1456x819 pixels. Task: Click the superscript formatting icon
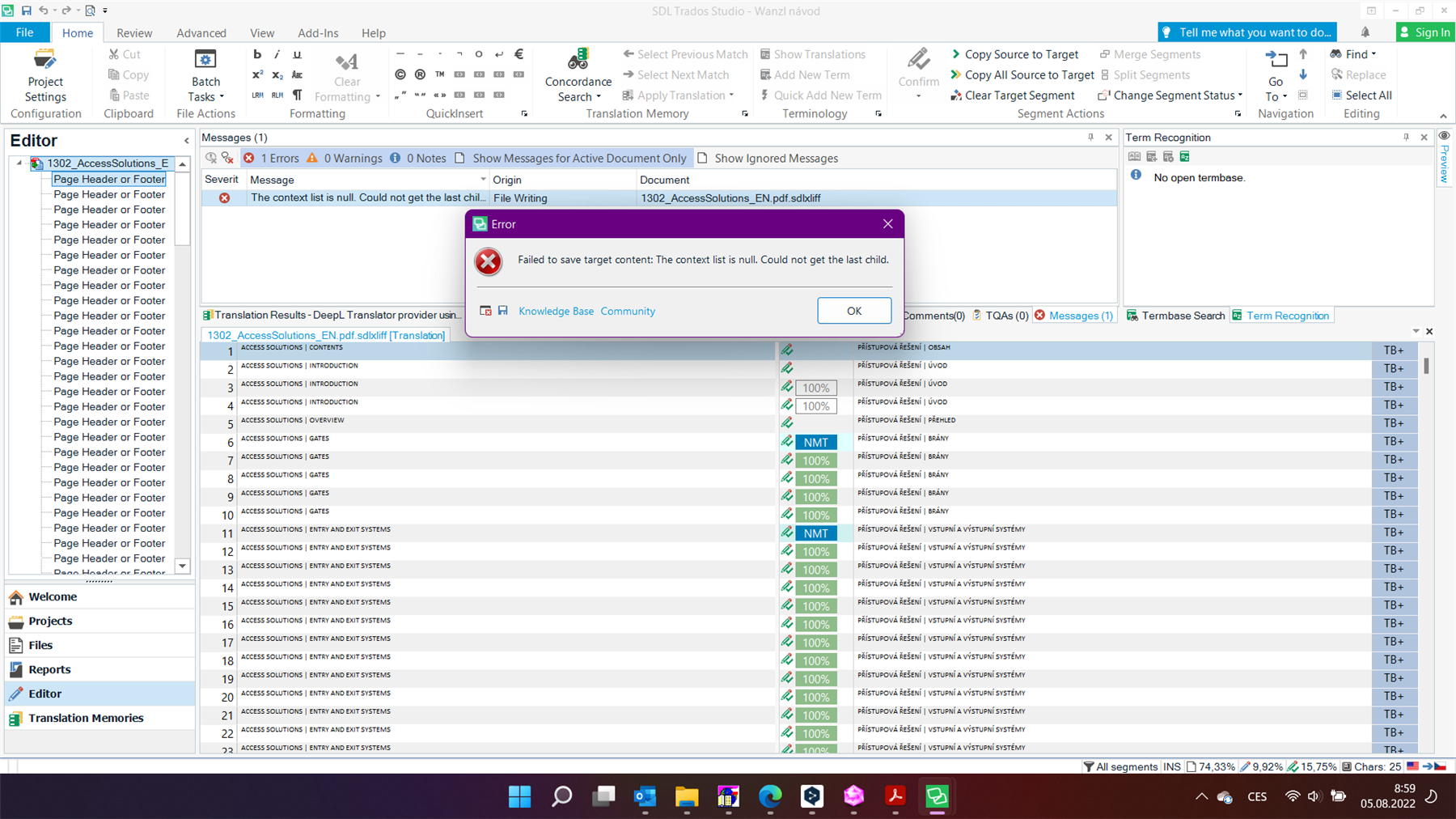click(256, 74)
